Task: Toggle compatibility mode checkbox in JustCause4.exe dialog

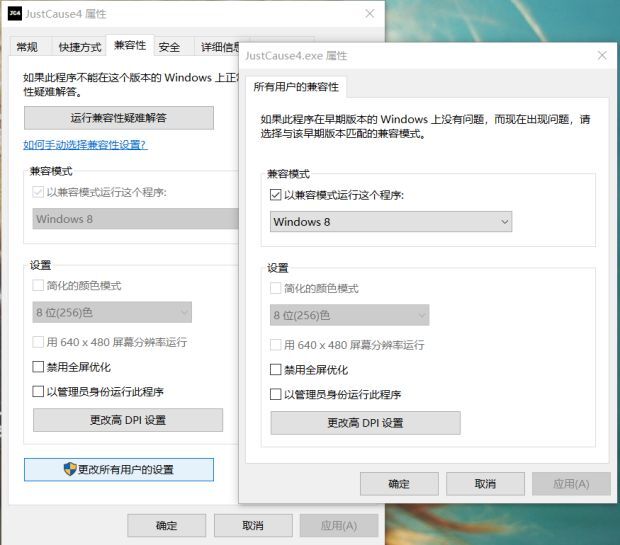Action: [276, 195]
